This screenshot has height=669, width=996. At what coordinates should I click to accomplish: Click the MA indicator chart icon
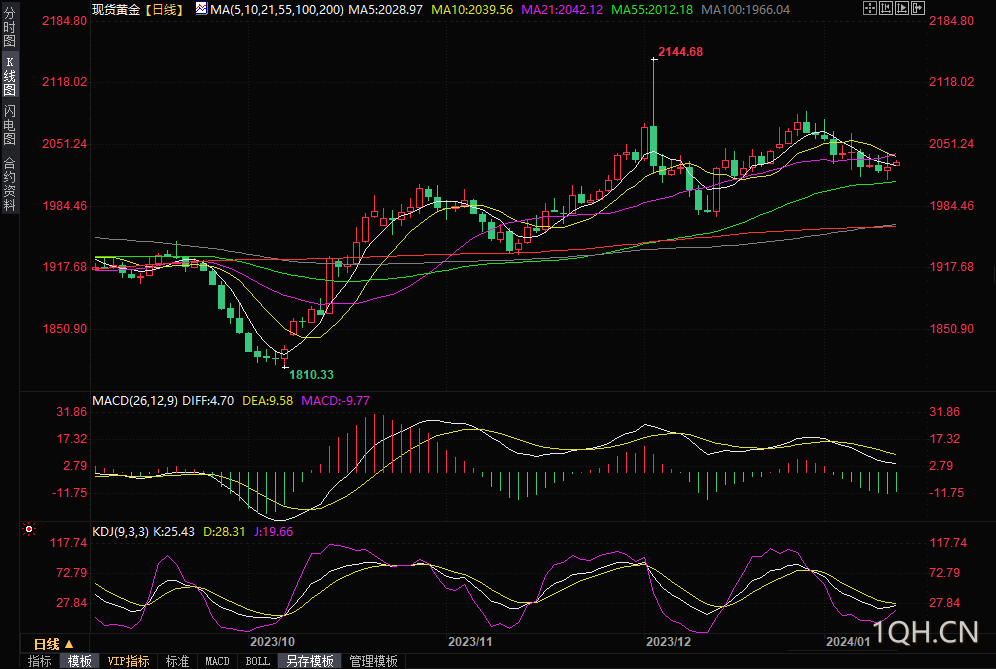pyautogui.click(x=201, y=8)
